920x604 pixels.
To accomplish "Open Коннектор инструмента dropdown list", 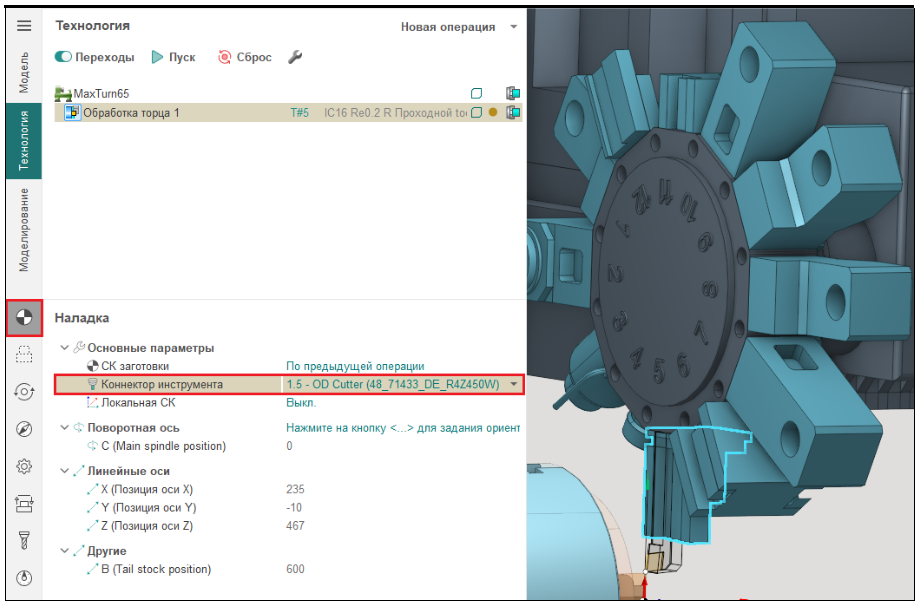I will 514,384.
